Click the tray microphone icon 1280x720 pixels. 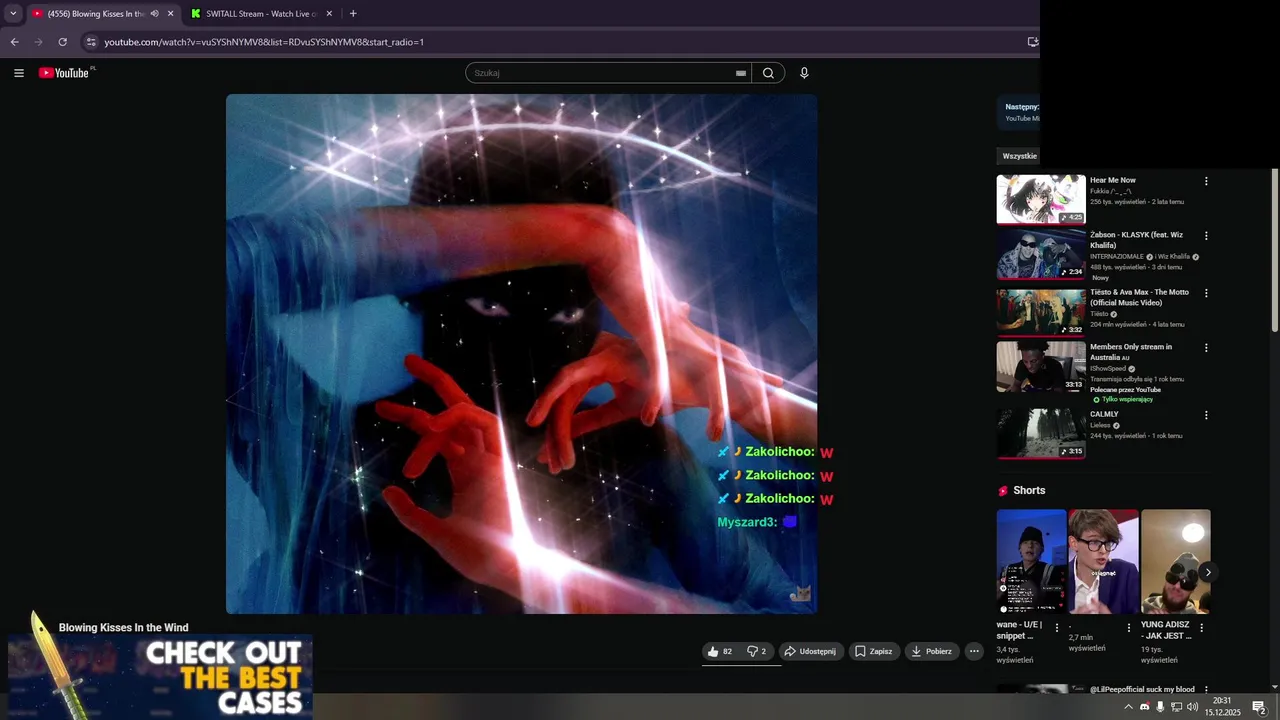tap(1160, 707)
